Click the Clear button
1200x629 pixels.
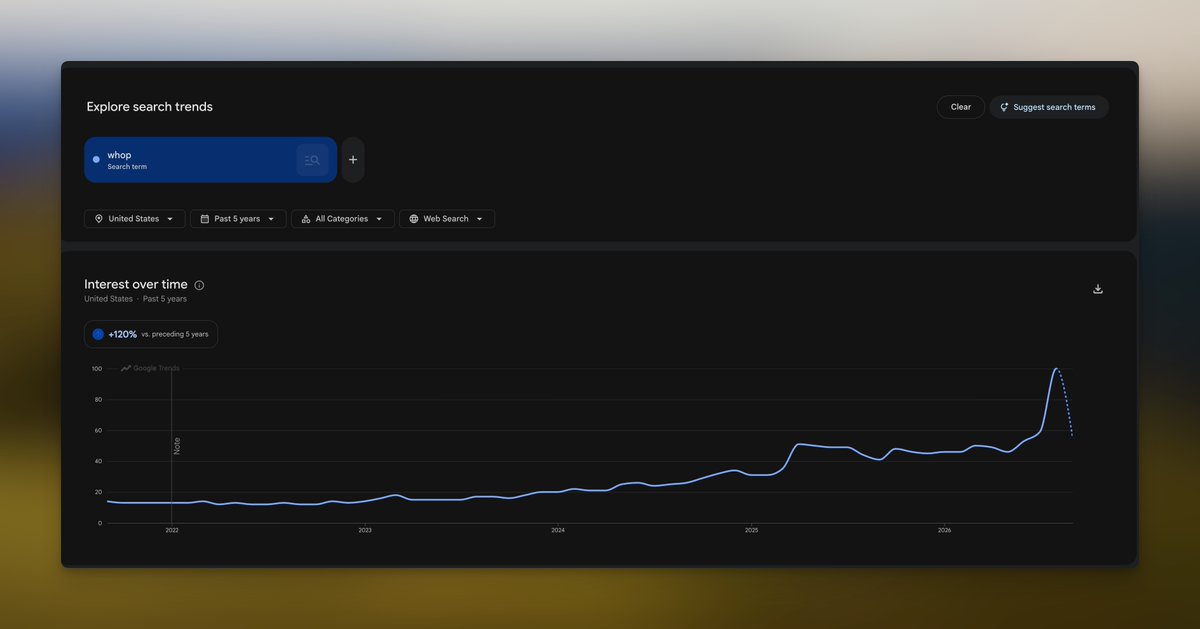click(x=960, y=107)
